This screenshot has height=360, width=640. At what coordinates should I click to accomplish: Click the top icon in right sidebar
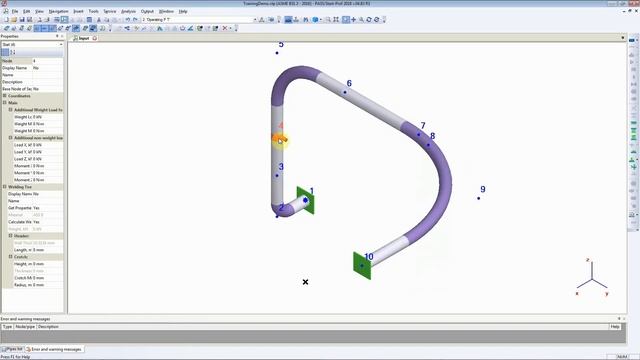632,40
